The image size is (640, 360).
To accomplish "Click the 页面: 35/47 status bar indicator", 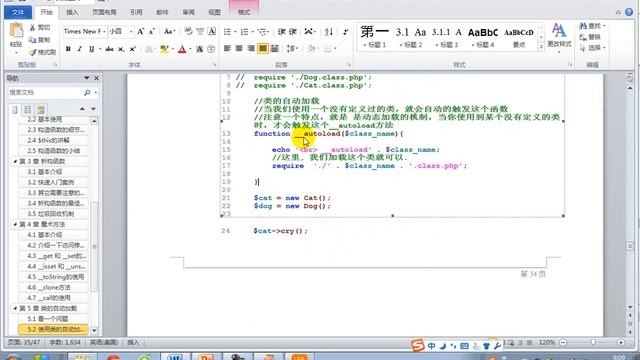I will tap(24, 342).
